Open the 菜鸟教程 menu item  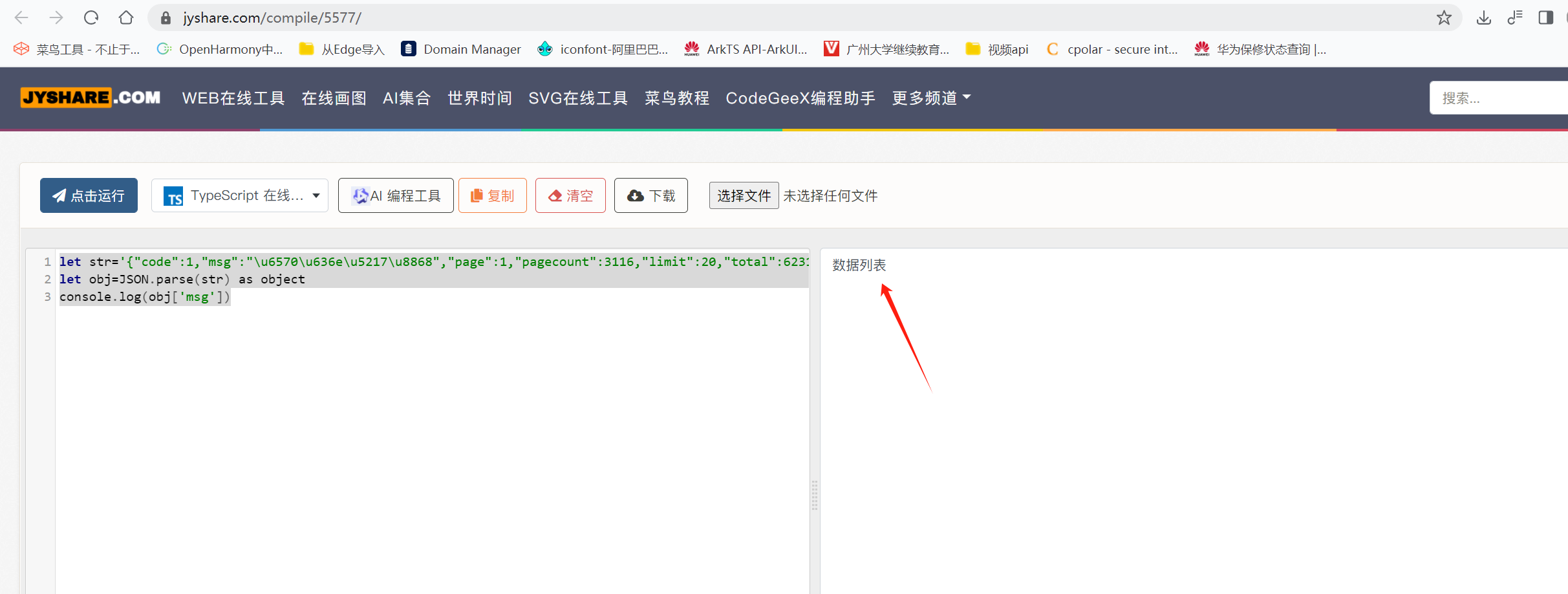(677, 98)
